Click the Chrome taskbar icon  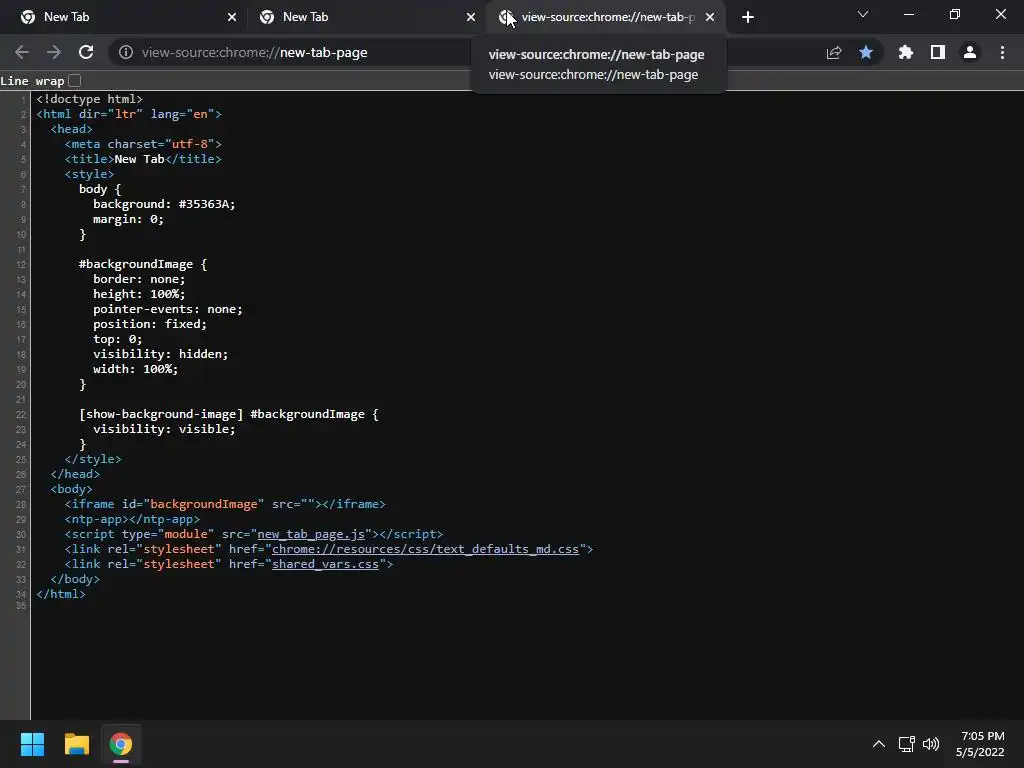(x=120, y=744)
